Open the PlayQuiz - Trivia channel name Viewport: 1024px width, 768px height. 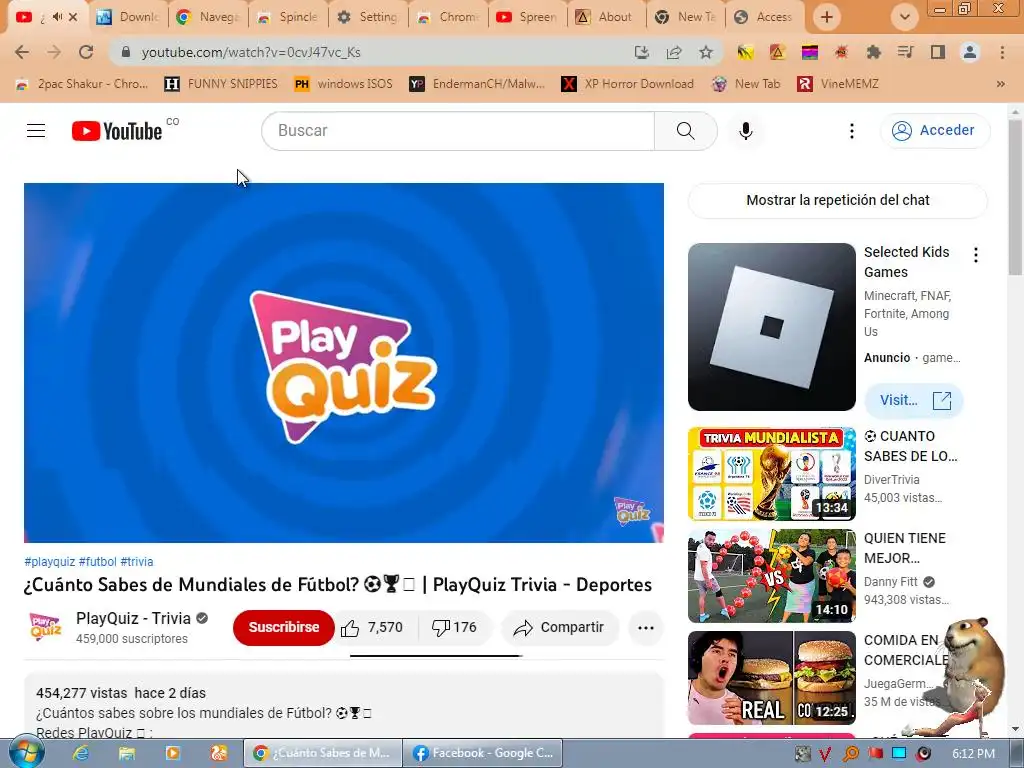(x=133, y=618)
